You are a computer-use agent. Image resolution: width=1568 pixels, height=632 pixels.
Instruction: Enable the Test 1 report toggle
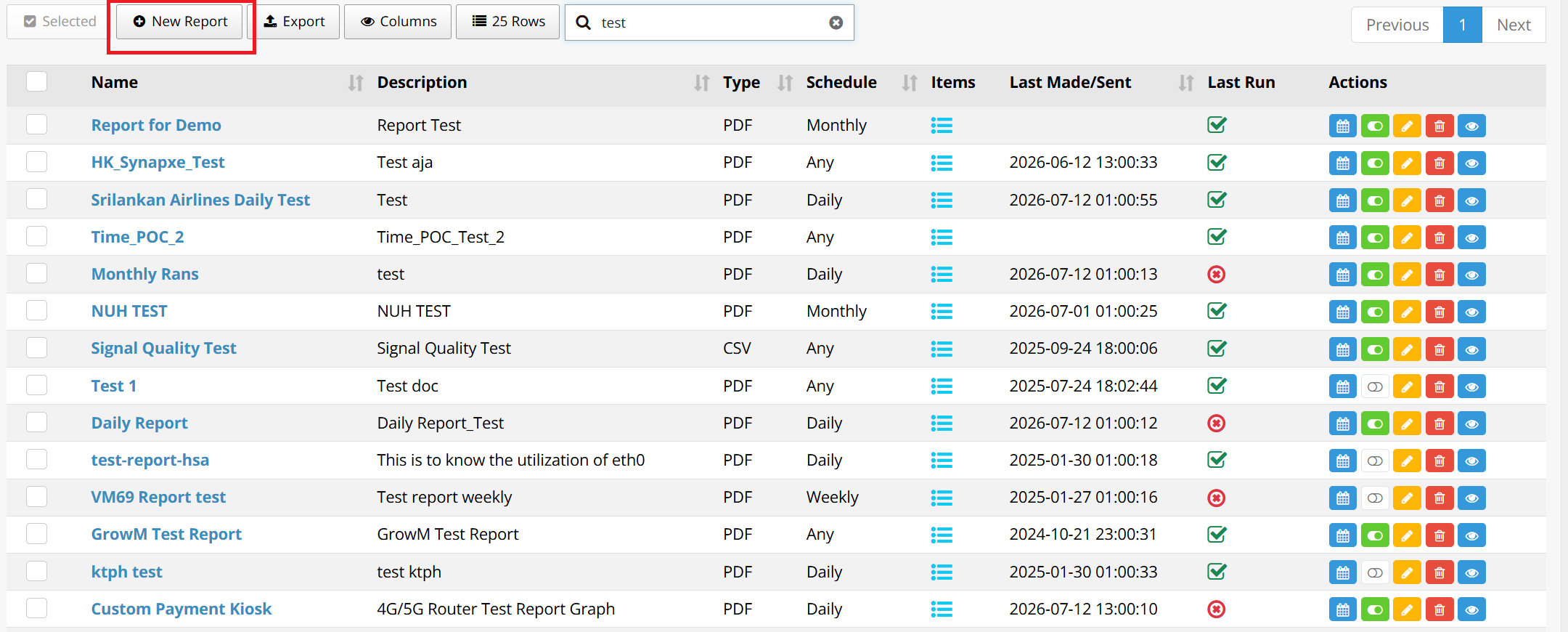coord(1375,386)
